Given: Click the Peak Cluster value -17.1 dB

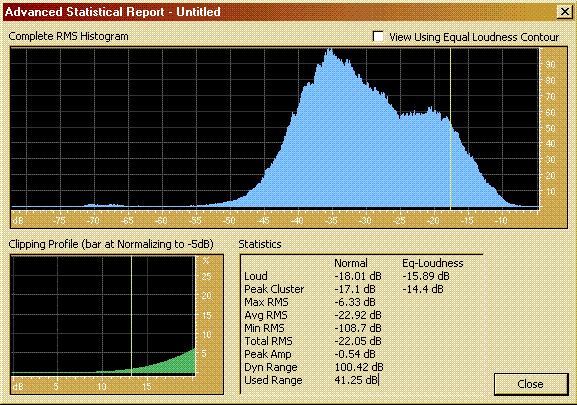Looking at the screenshot, I should pyautogui.click(x=355, y=289).
